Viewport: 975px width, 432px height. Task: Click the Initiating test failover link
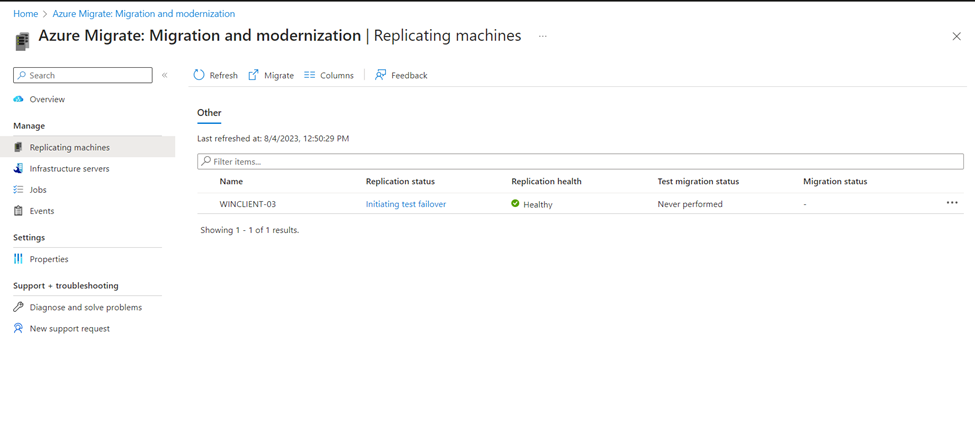pos(406,204)
